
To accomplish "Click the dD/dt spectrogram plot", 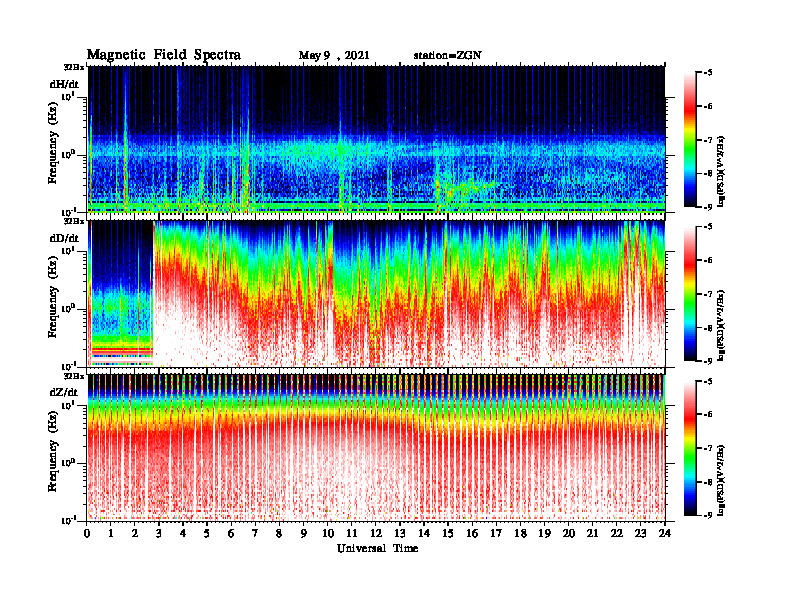I will pos(376,293).
